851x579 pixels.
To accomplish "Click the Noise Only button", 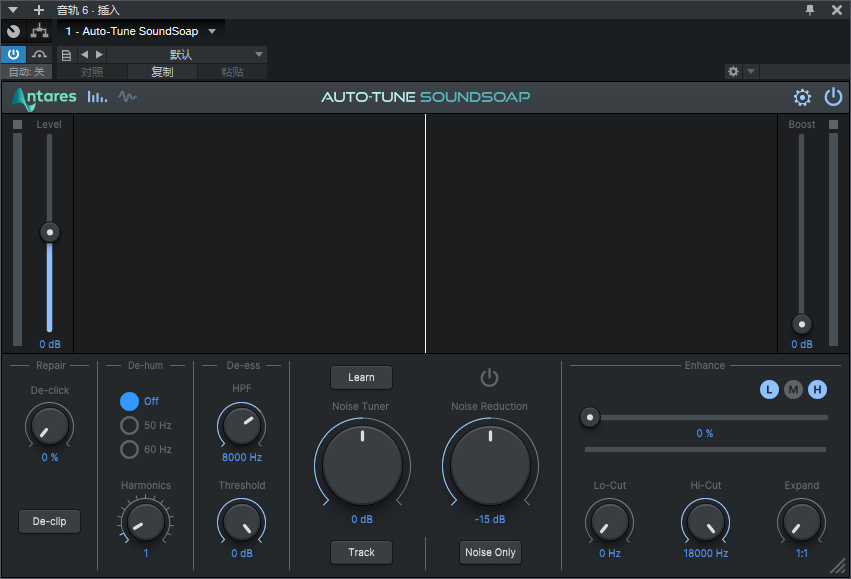I will [490, 552].
